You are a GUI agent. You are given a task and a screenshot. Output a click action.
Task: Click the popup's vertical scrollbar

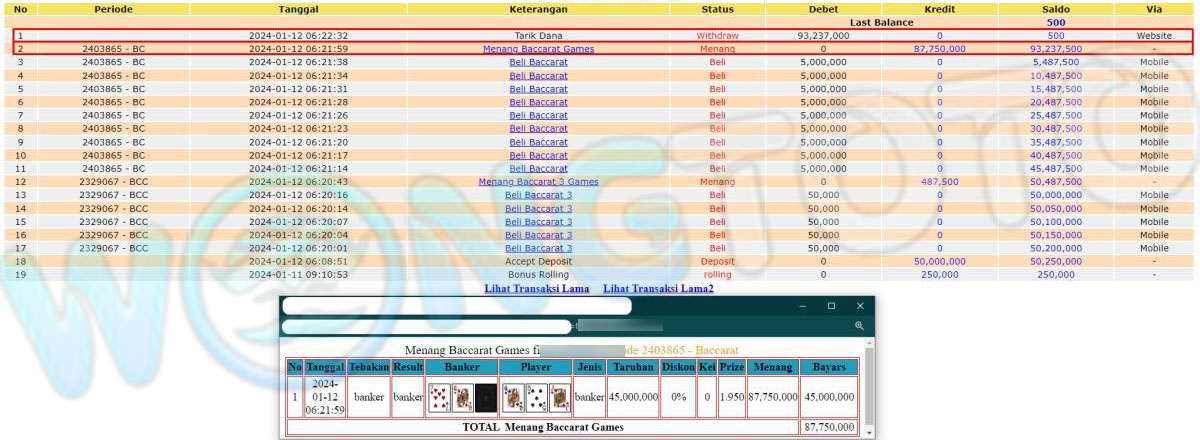coord(868,390)
